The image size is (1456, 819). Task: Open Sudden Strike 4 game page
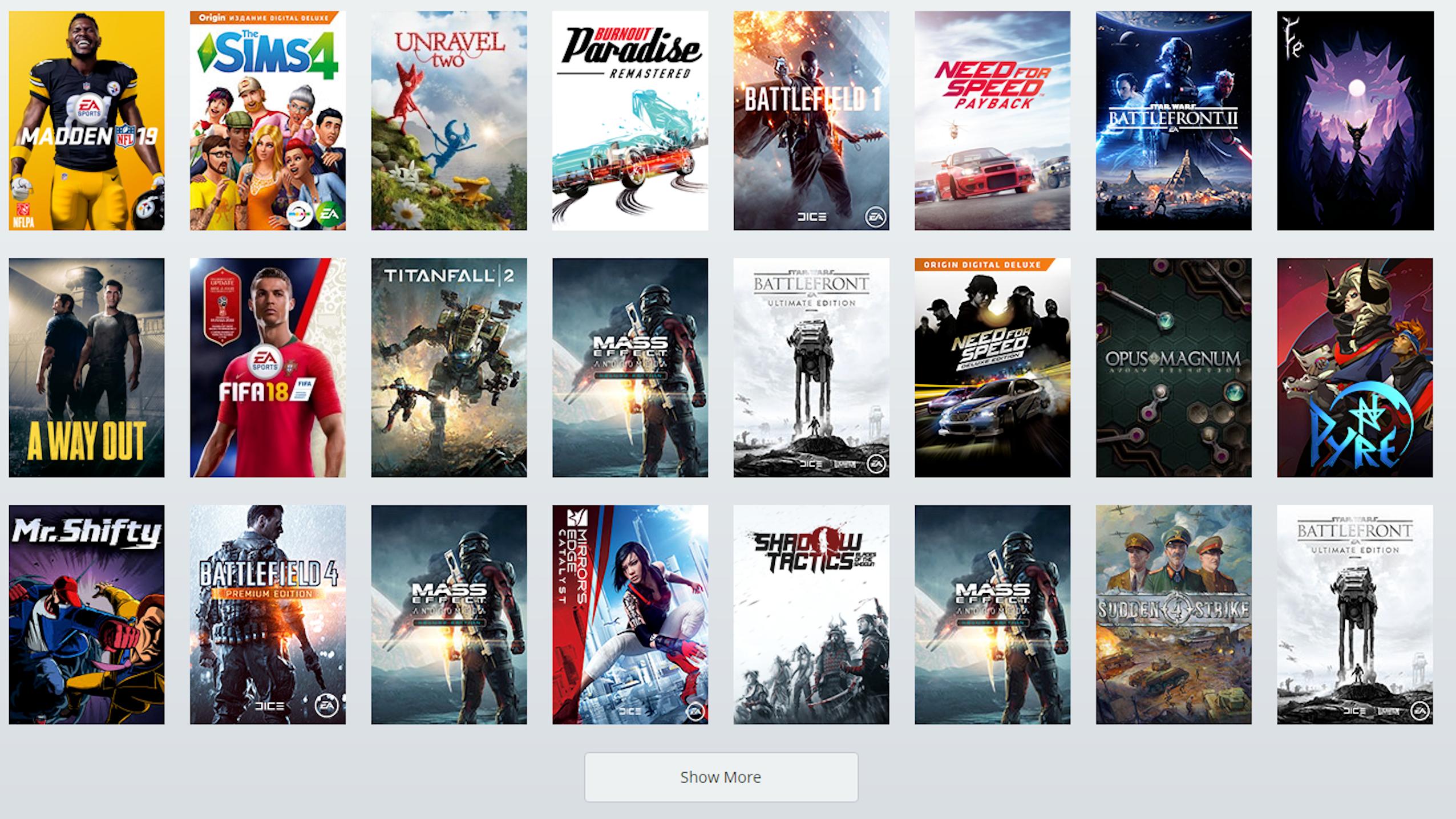[x=1173, y=614]
